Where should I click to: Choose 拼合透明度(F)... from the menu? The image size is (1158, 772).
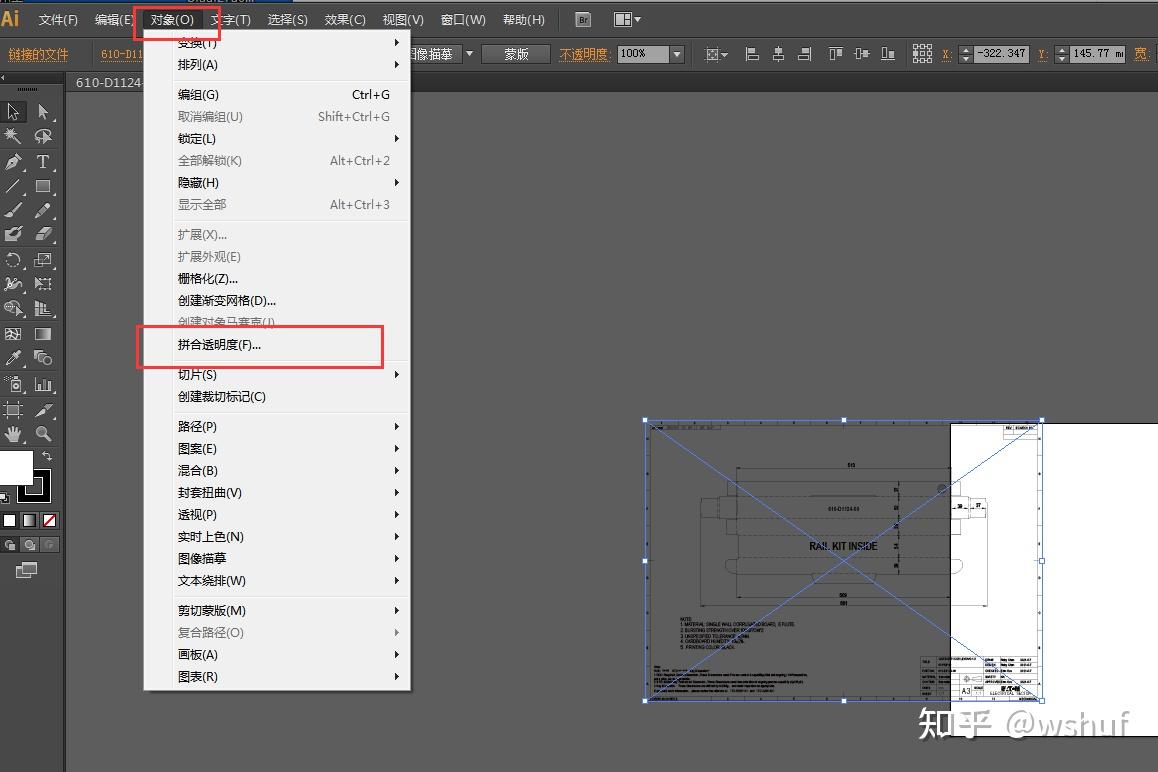[x=219, y=345]
